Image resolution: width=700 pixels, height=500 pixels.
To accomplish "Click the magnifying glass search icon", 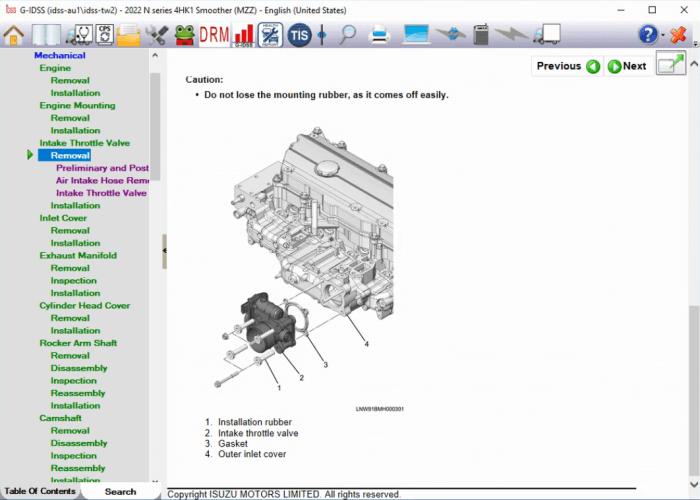I will click(347, 35).
